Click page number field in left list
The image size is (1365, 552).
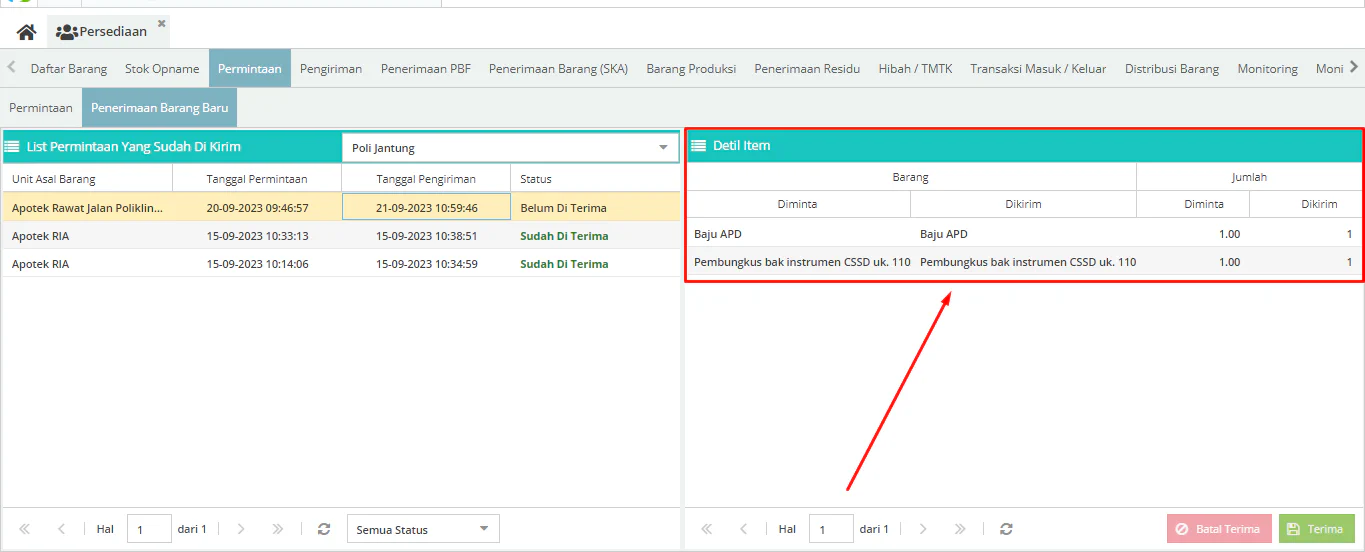(149, 529)
